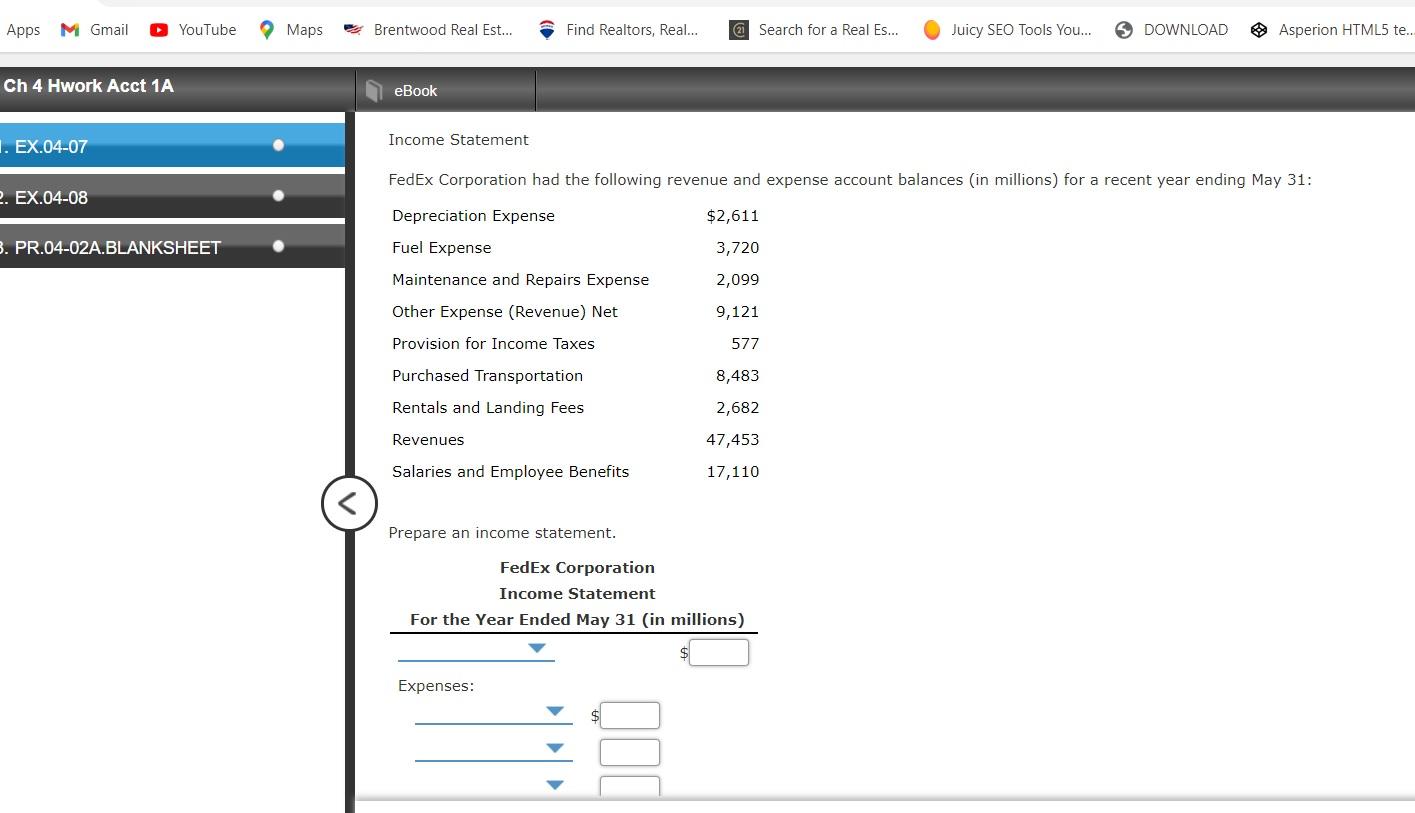Click the $2,611 depreciation value
Image resolution: width=1415 pixels, height=813 pixels.
[733, 216]
